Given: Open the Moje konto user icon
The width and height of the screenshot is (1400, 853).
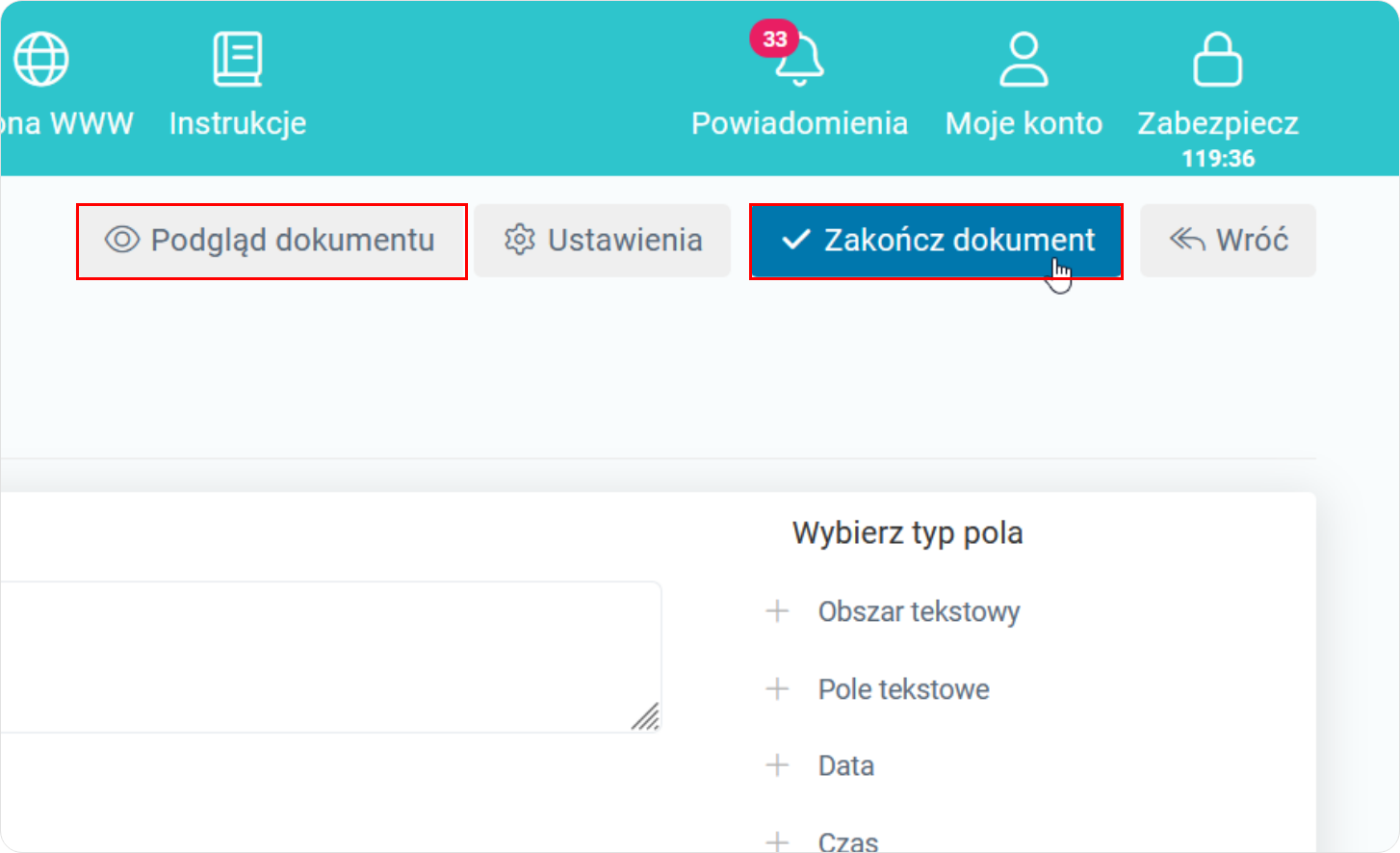Looking at the screenshot, I should [1023, 60].
